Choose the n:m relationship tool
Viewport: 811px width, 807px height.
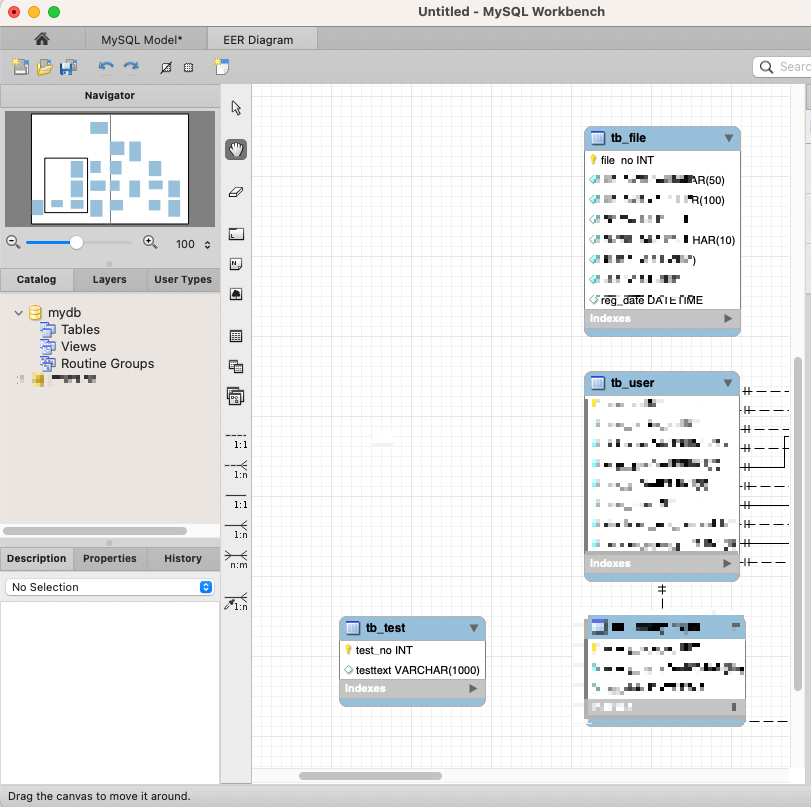[x=237, y=560]
